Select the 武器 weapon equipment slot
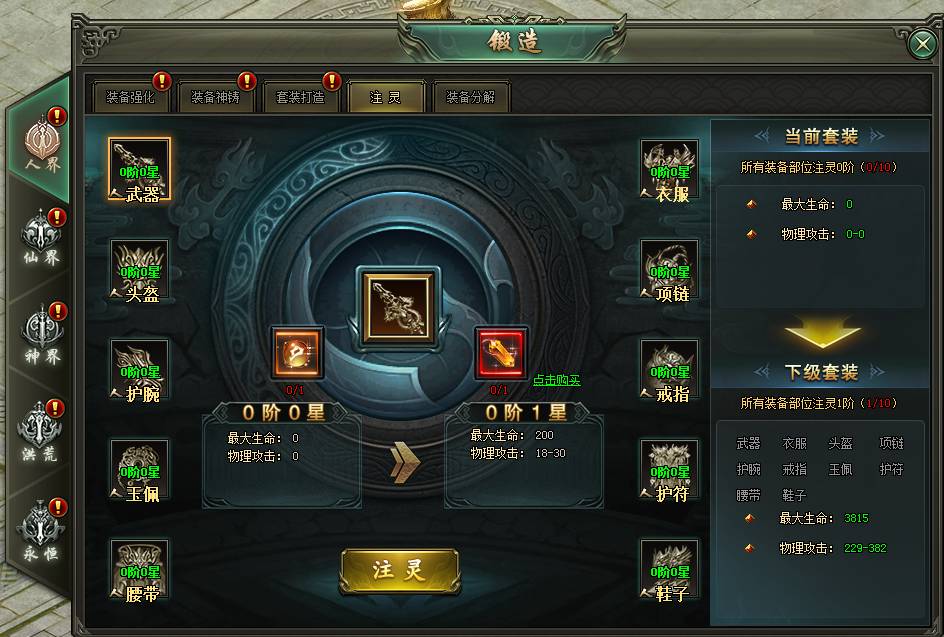The image size is (944, 637). point(140,169)
